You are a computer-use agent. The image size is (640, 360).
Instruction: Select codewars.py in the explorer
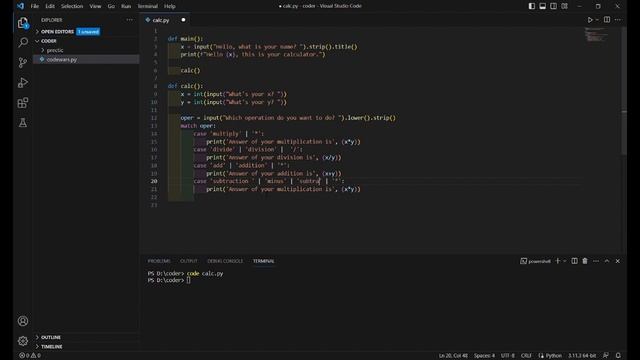(62, 59)
